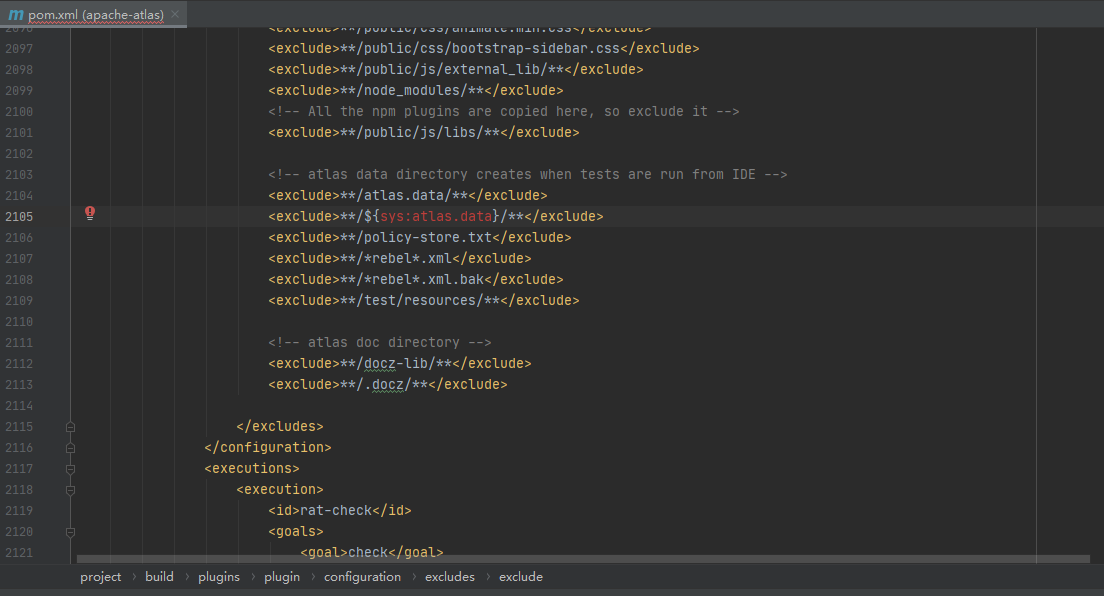Click the **/atlas.data/** exclude line

pyautogui.click(x=408, y=196)
